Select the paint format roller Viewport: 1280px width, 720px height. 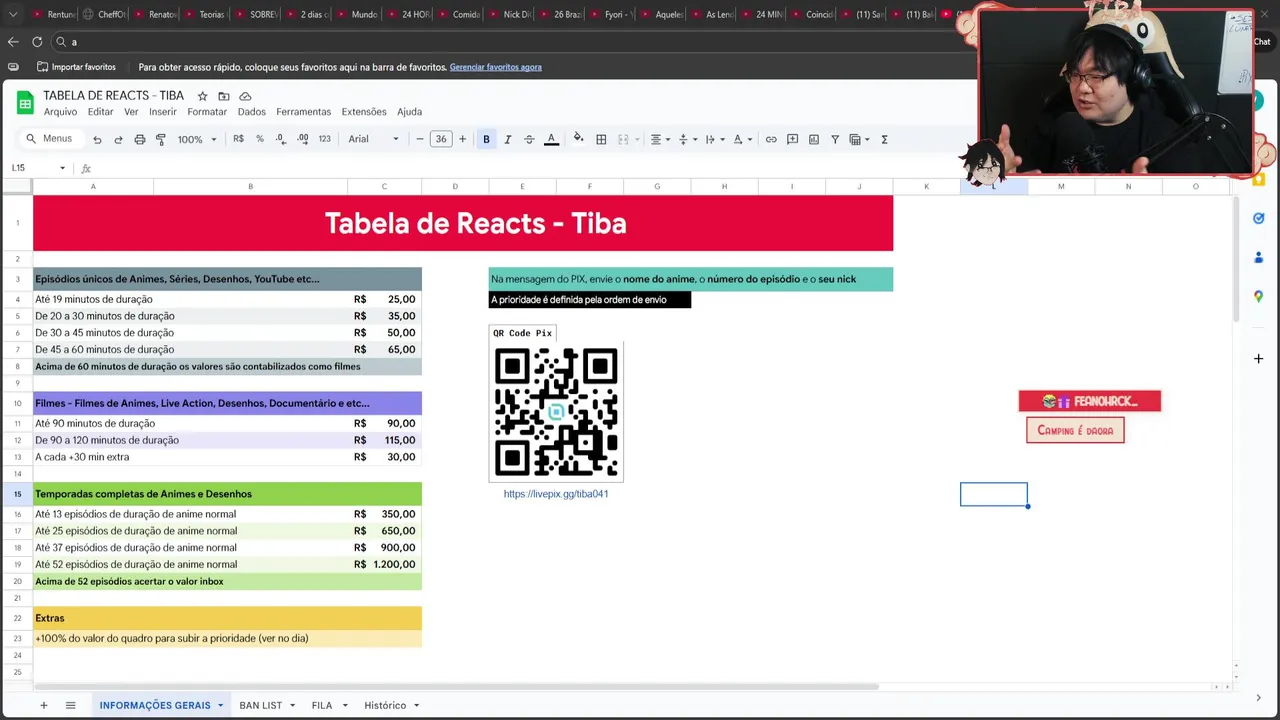[x=161, y=139]
